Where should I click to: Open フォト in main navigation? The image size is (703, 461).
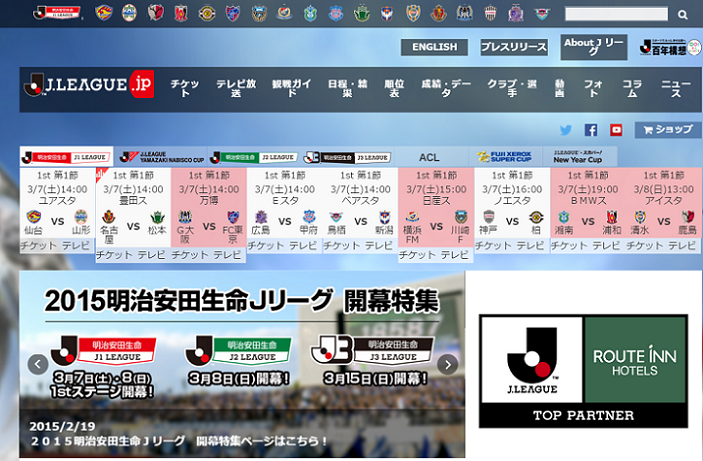594,88
